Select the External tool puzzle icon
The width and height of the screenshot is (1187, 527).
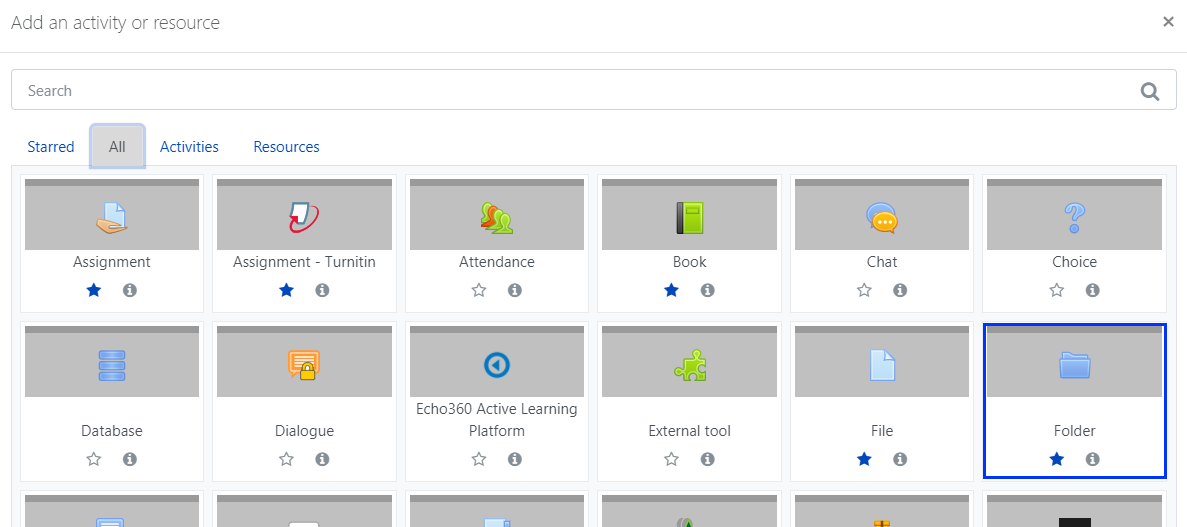click(690, 366)
